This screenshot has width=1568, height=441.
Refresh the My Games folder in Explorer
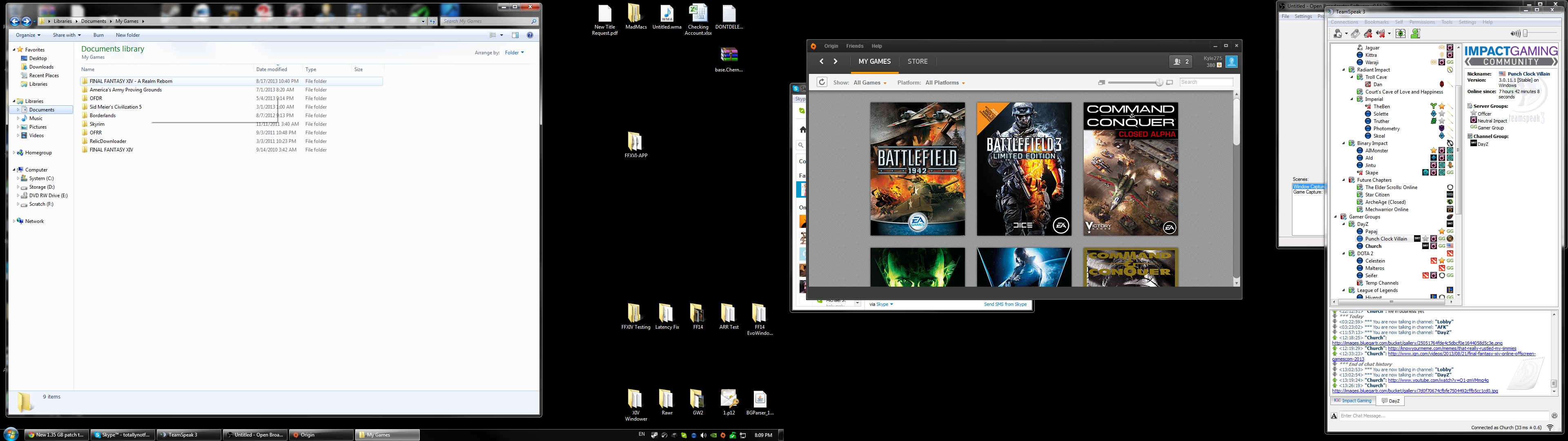[x=433, y=21]
